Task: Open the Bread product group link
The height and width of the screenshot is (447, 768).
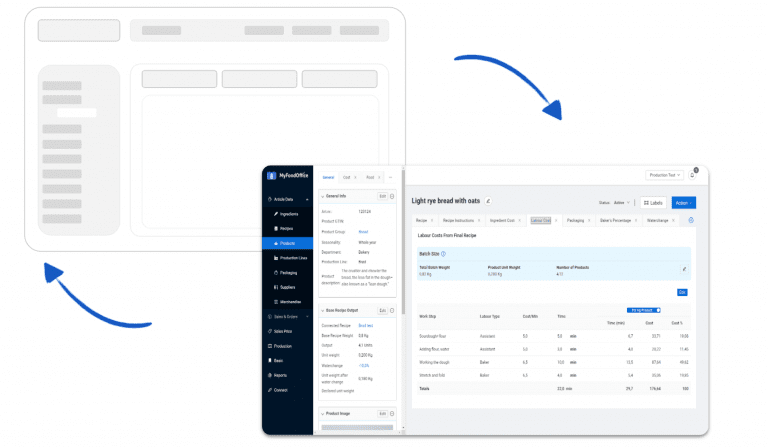Action: click(365, 231)
